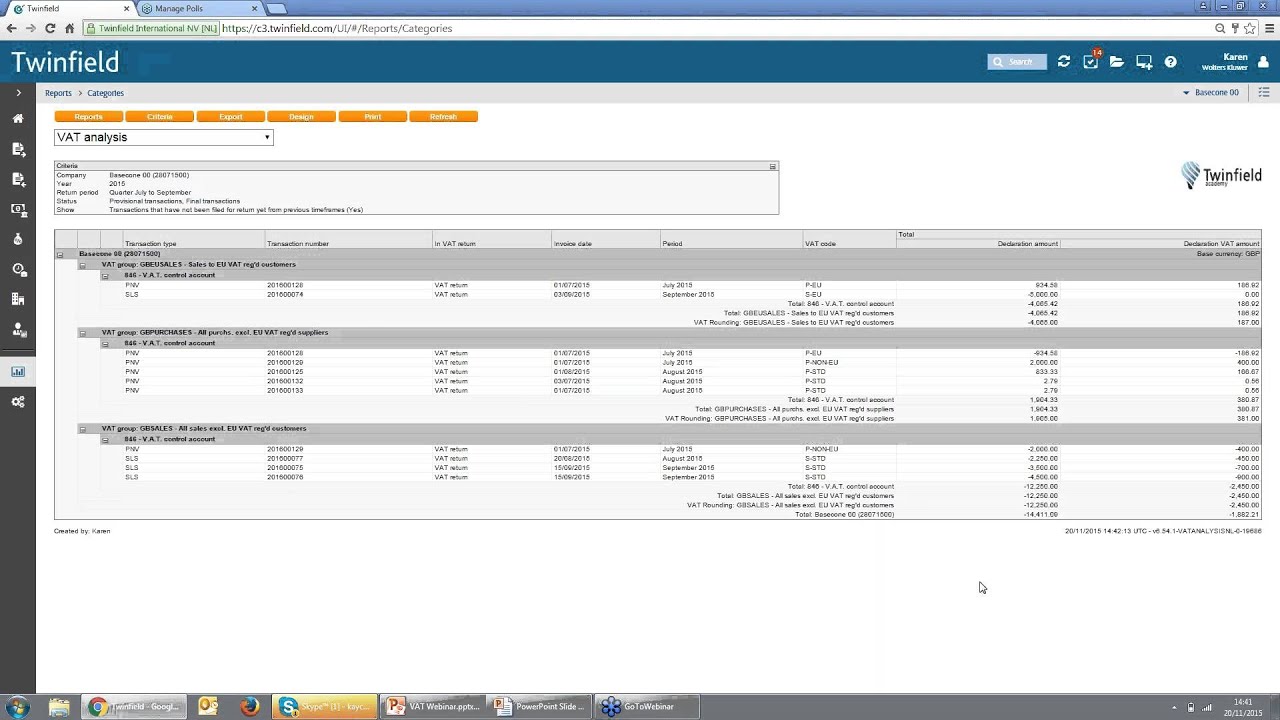Open the clock and lock sidebar icon
This screenshot has height=720, width=1280.
[18, 269]
